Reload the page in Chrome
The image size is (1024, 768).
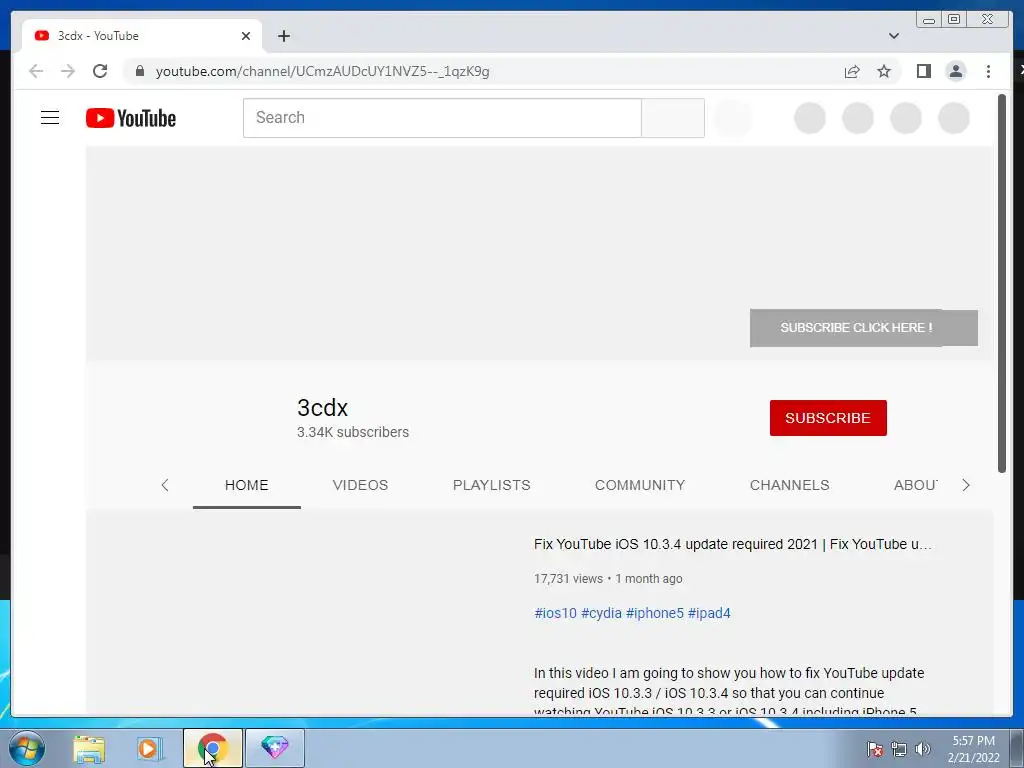pos(100,71)
